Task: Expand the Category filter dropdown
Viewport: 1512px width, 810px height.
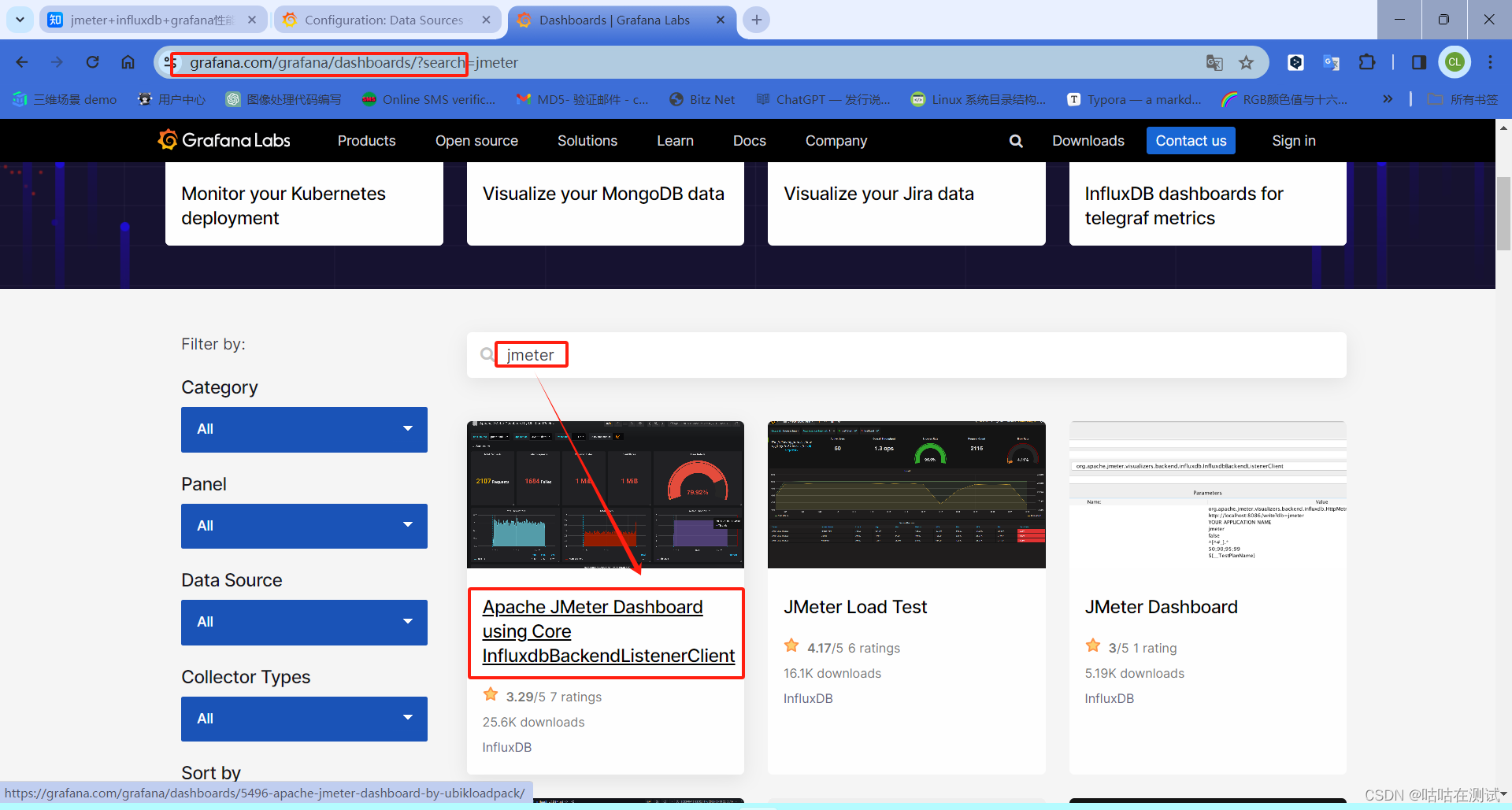Action: point(304,429)
